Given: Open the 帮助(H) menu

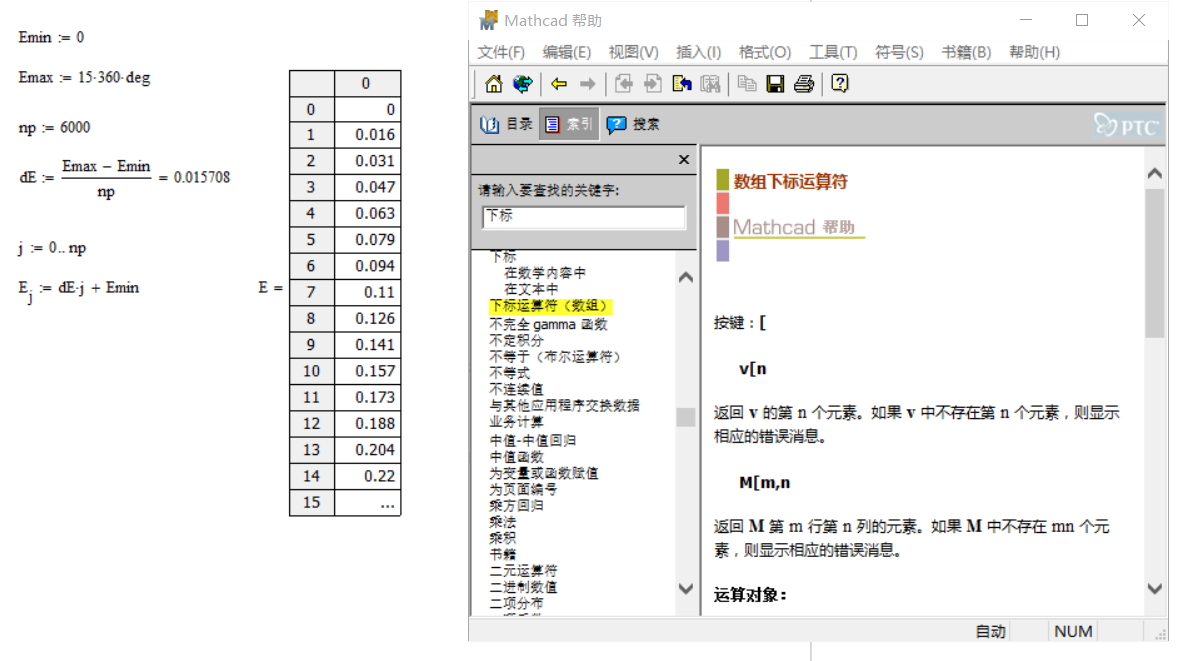Looking at the screenshot, I should tap(1034, 52).
